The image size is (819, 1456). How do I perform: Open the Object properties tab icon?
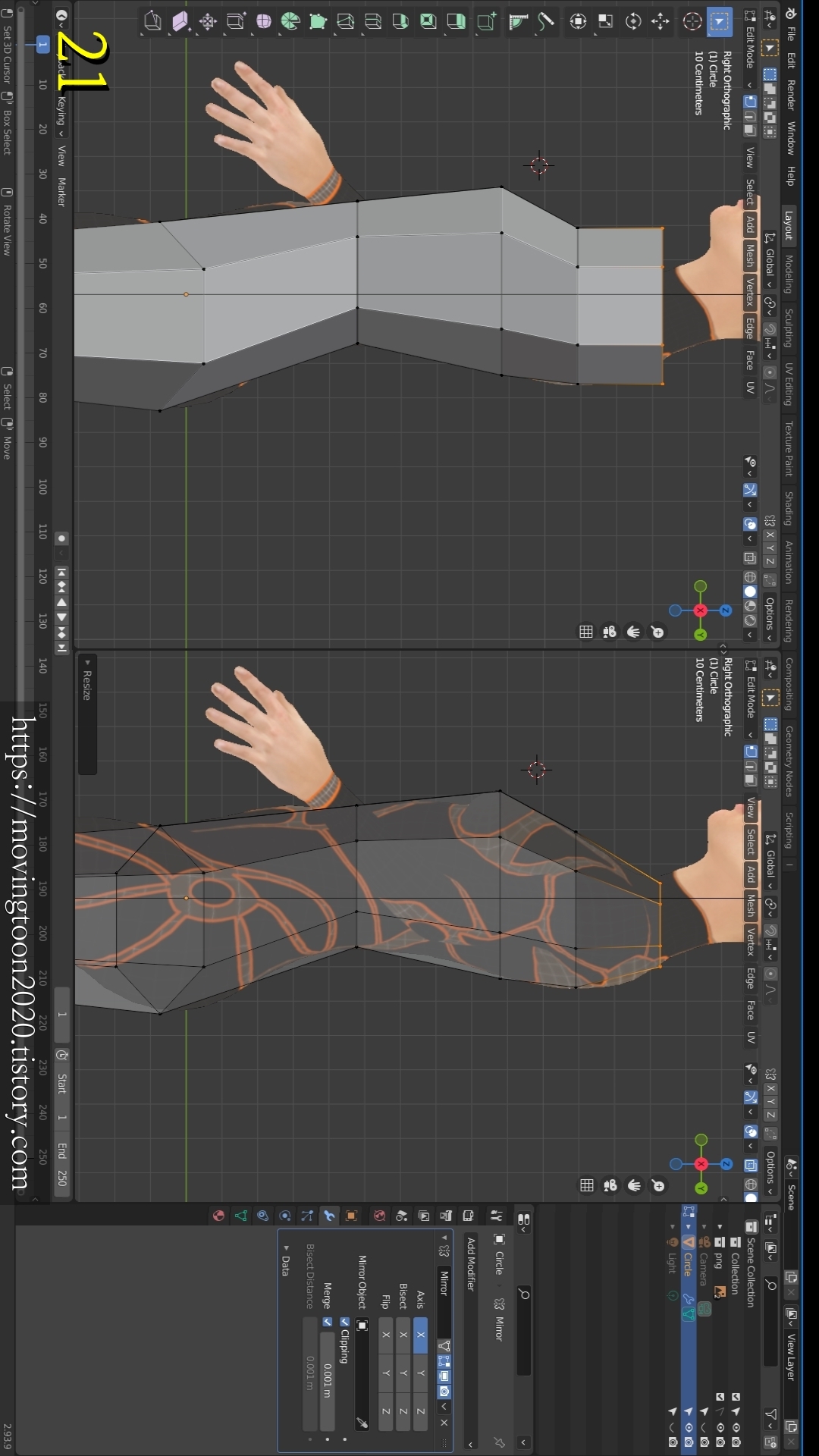pyautogui.click(x=351, y=1216)
